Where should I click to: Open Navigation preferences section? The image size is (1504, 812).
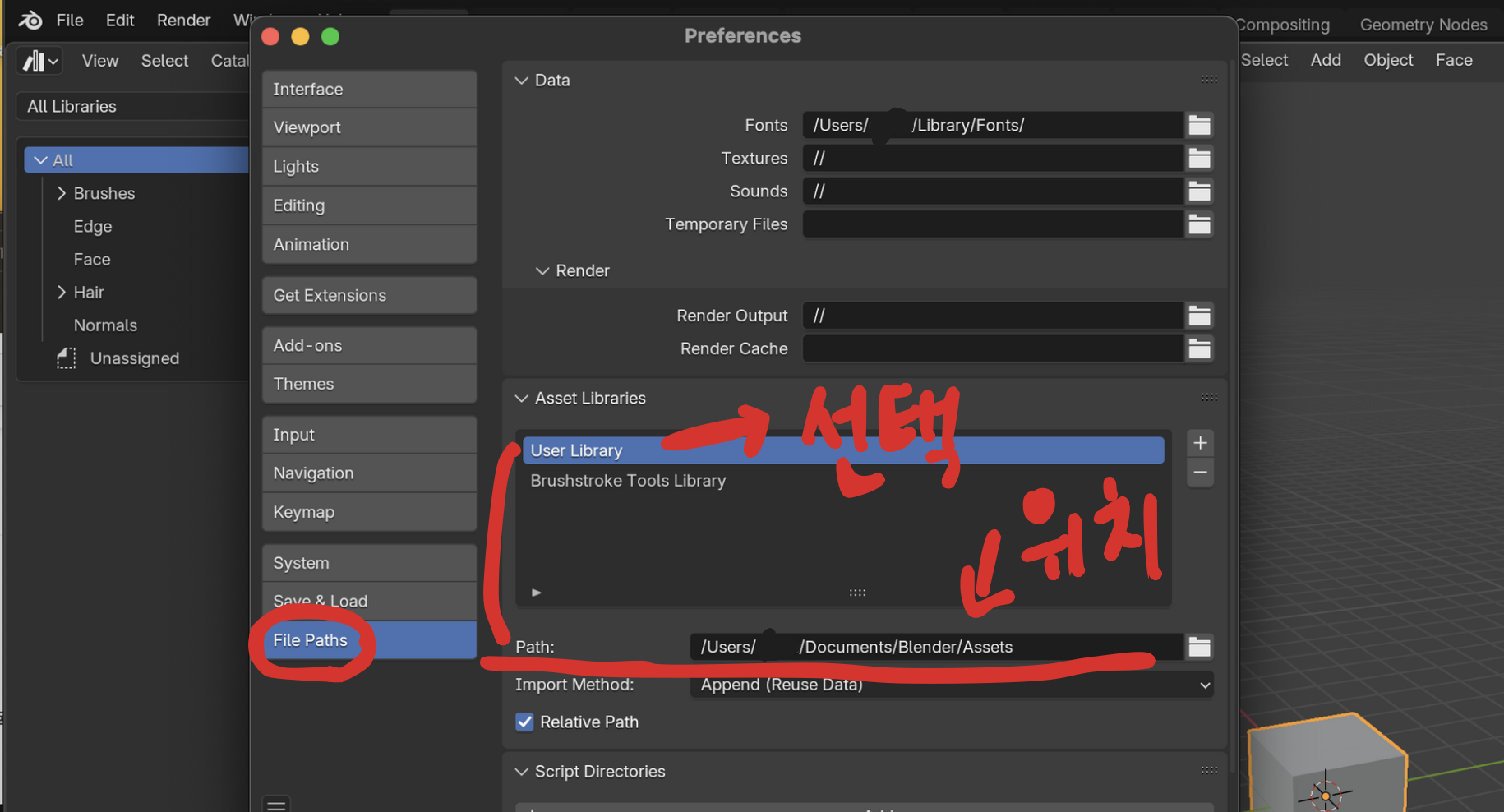[x=369, y=473]
